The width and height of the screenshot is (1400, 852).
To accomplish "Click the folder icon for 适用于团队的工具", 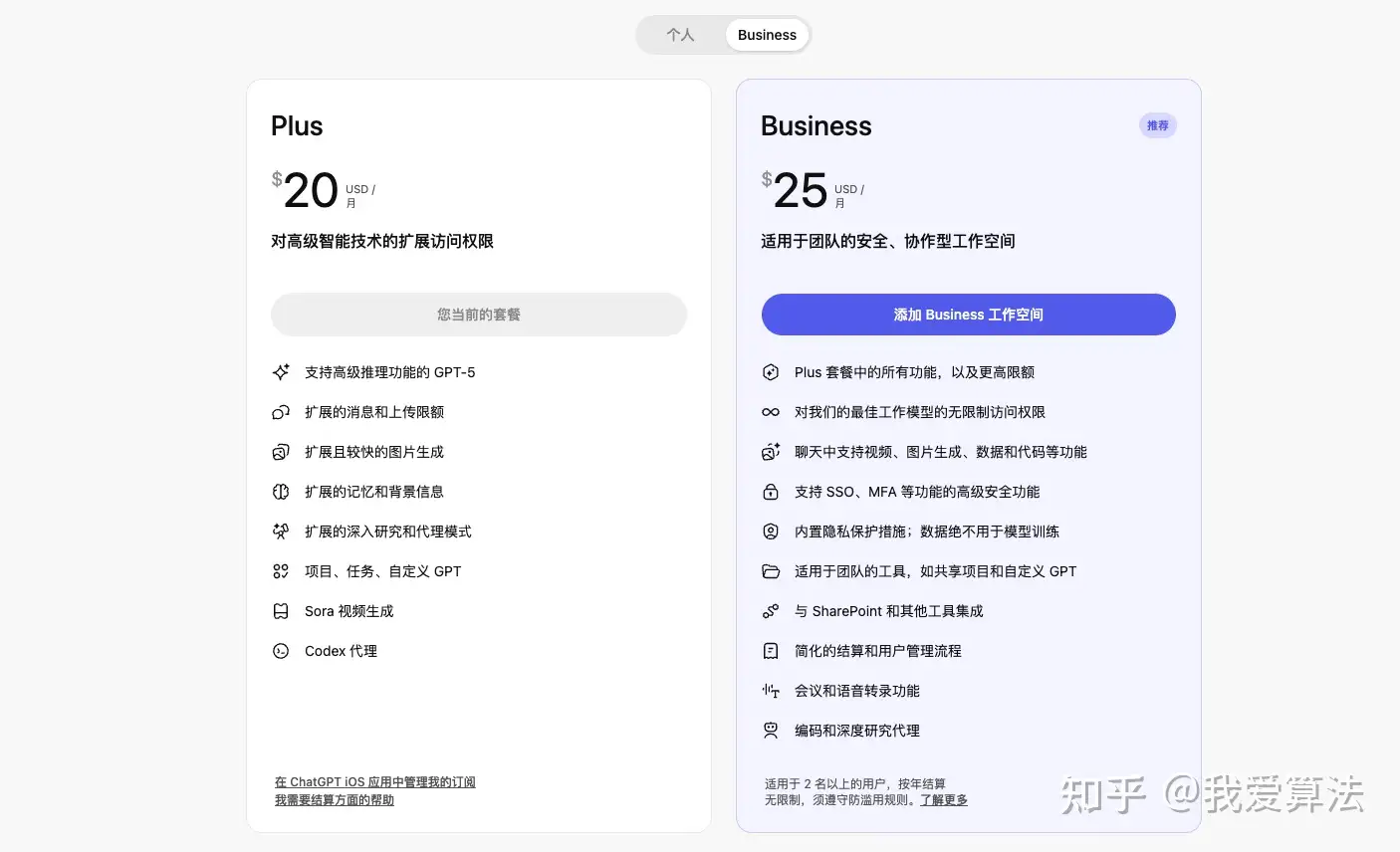I will pyautogui.click(x=771, y=571).
